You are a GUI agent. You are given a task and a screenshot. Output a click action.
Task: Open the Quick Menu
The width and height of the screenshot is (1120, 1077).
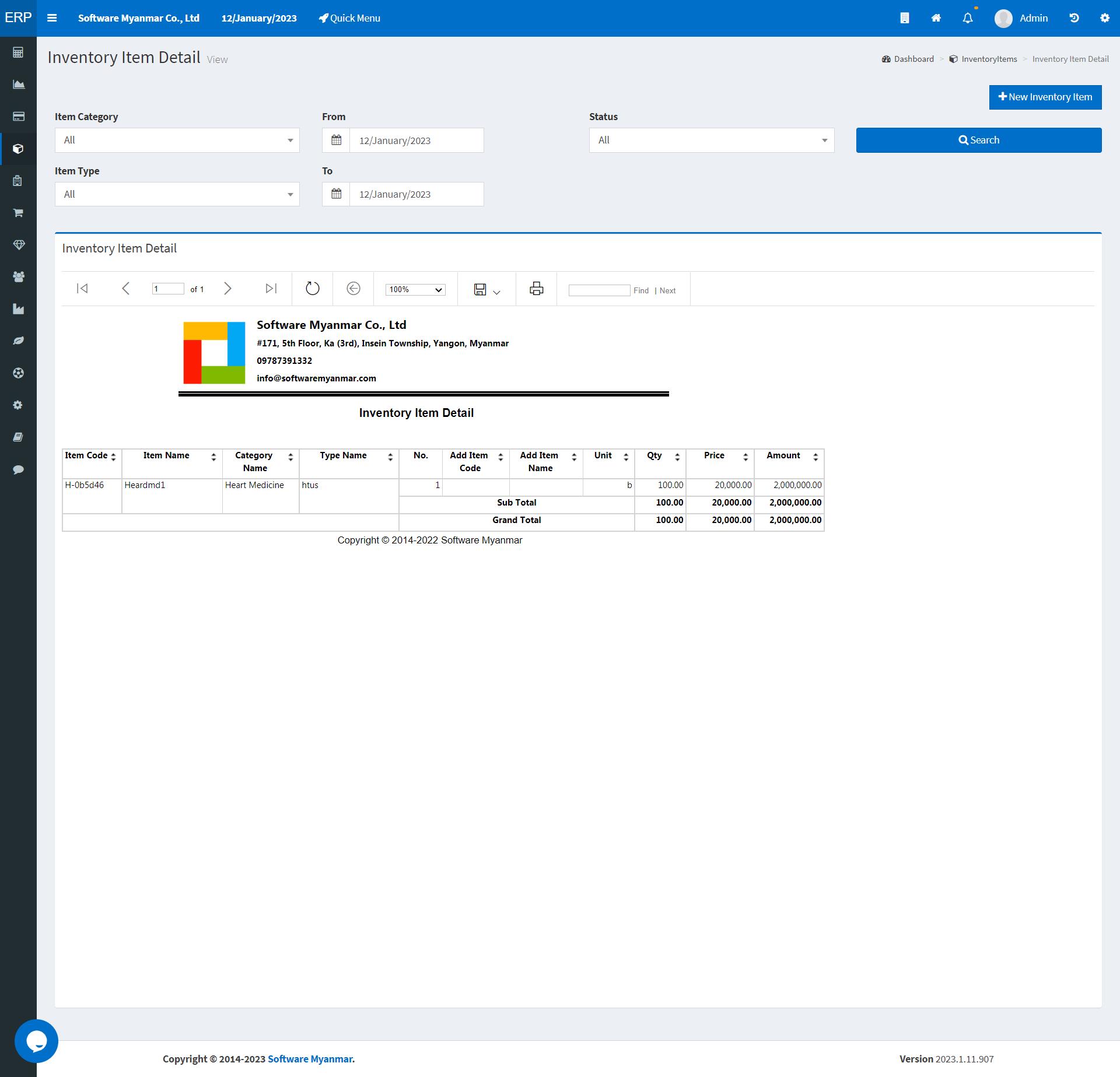coord(349,18)
